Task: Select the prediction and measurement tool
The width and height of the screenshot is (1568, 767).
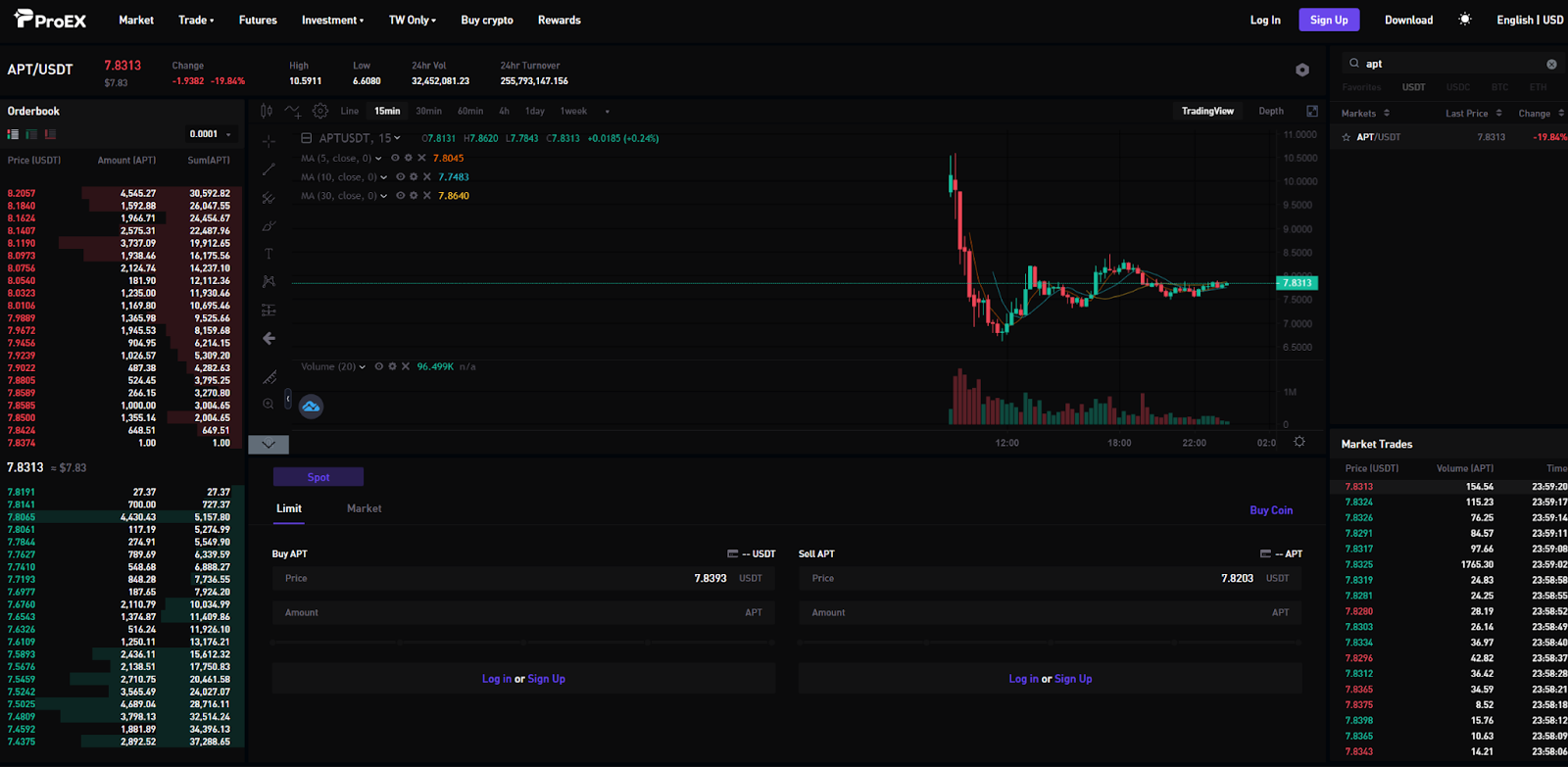Action: point(269,311)
